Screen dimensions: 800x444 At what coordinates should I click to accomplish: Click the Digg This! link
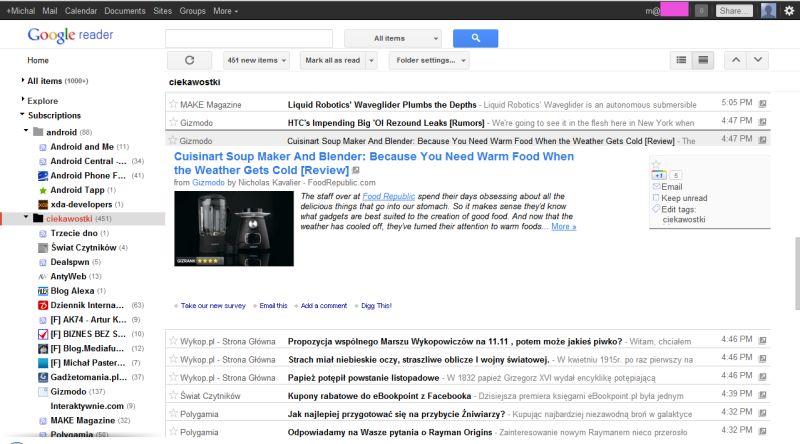[376, 306]
